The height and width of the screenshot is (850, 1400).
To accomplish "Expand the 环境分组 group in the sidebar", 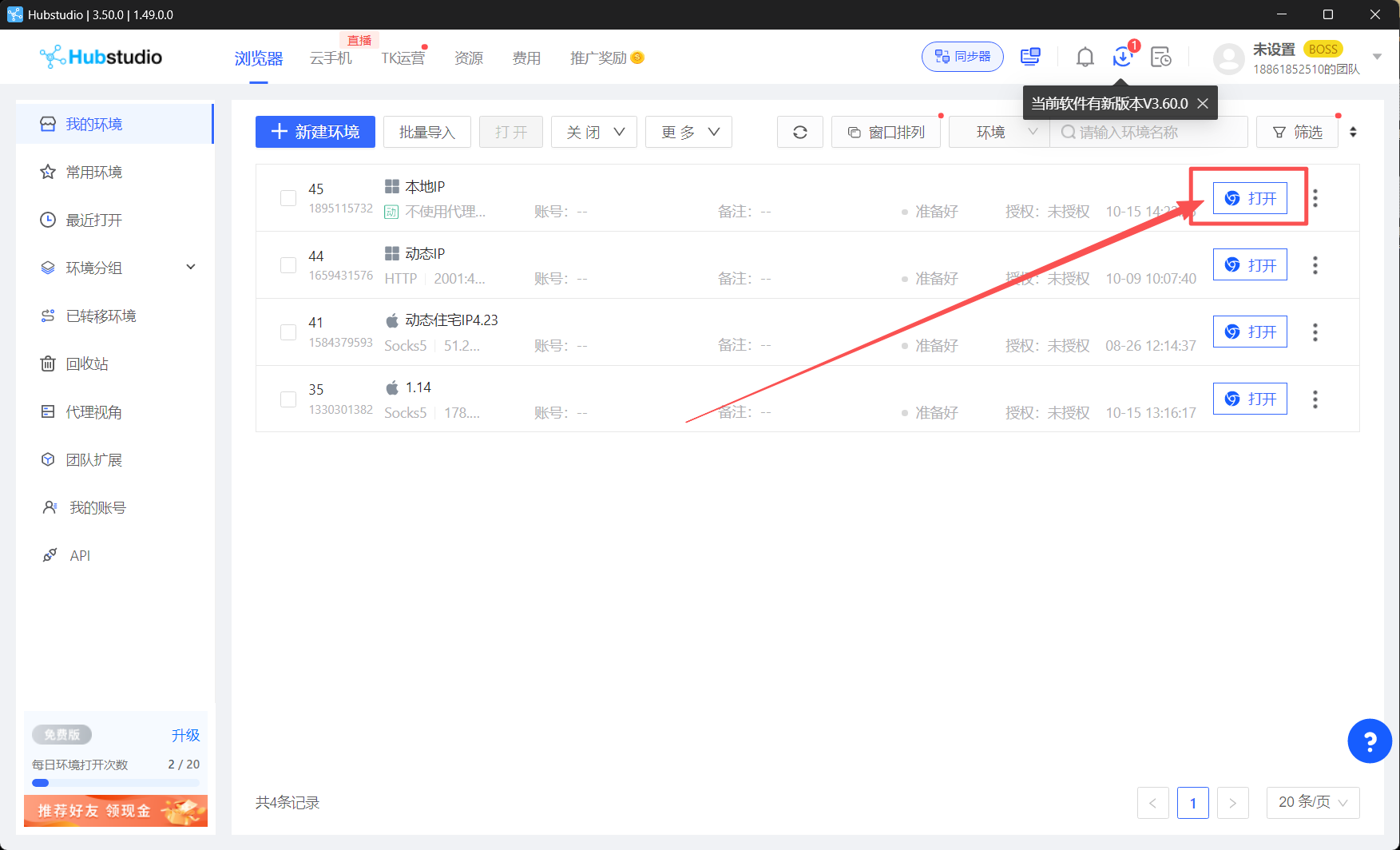I will 115,268.
